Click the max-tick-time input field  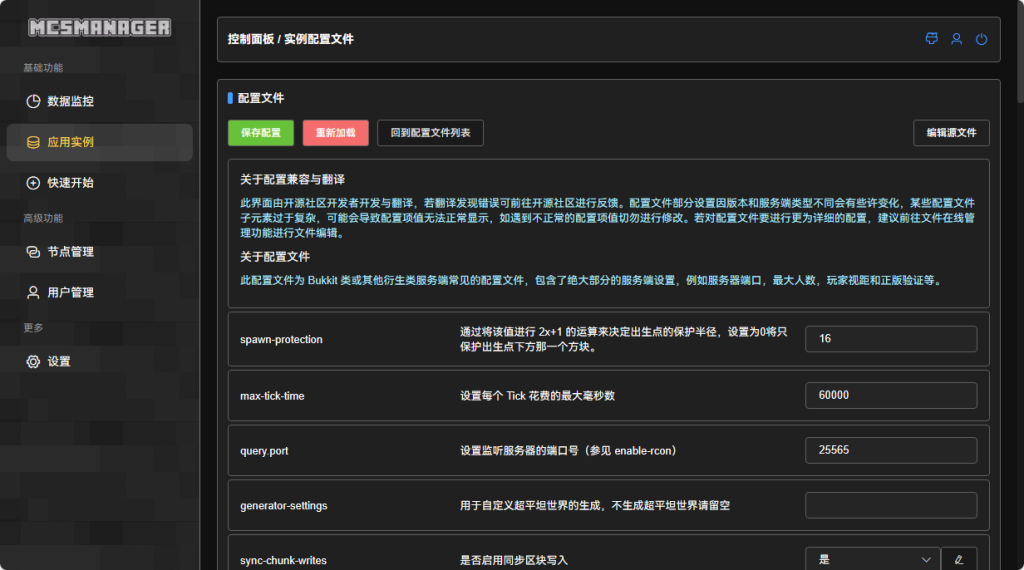[891, 396]
